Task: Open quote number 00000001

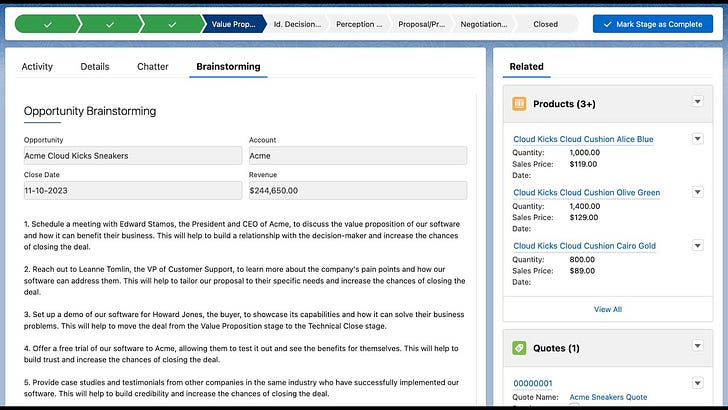Action: coord(533,384)
